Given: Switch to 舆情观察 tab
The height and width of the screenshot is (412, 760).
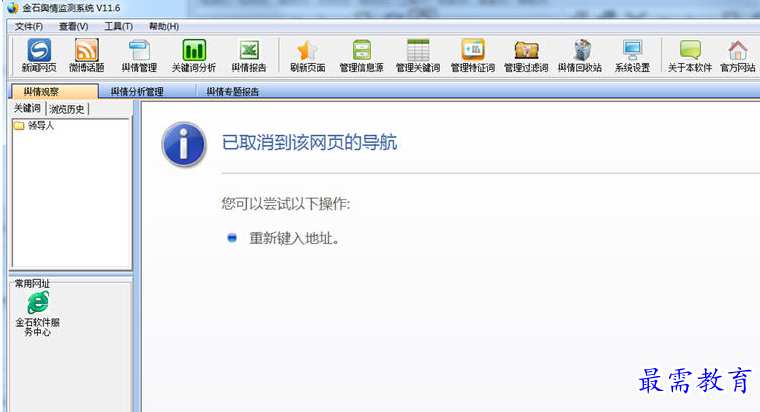Looking at the screenshot, I should pyautogui.click(x=54, y=91).
